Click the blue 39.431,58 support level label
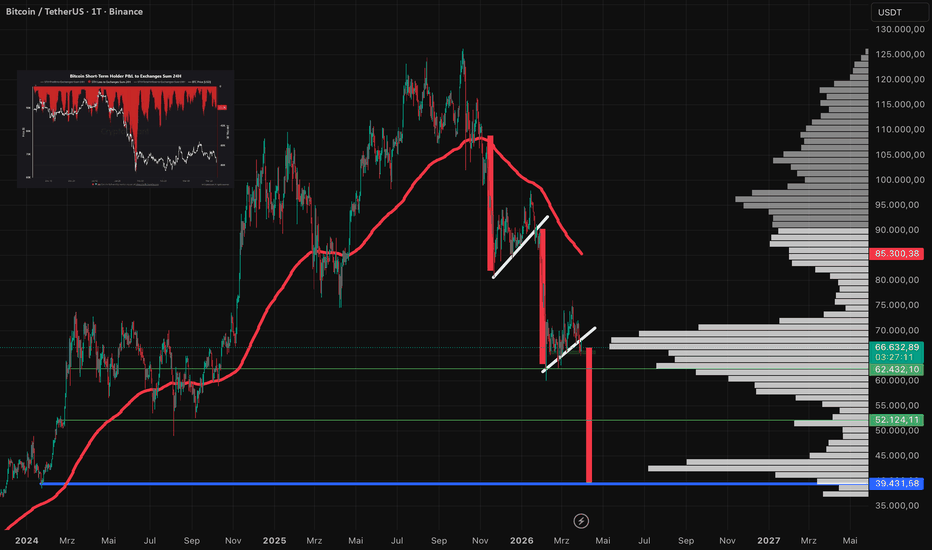Viewport: 932px width, 550px height. tap(896, 484)
